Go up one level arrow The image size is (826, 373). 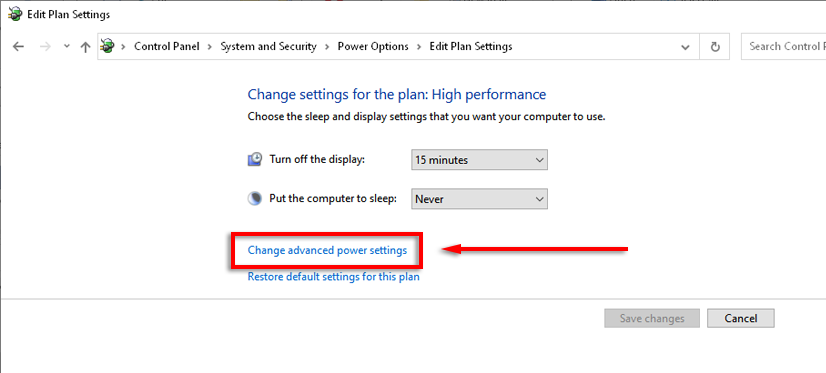point(85,46)
